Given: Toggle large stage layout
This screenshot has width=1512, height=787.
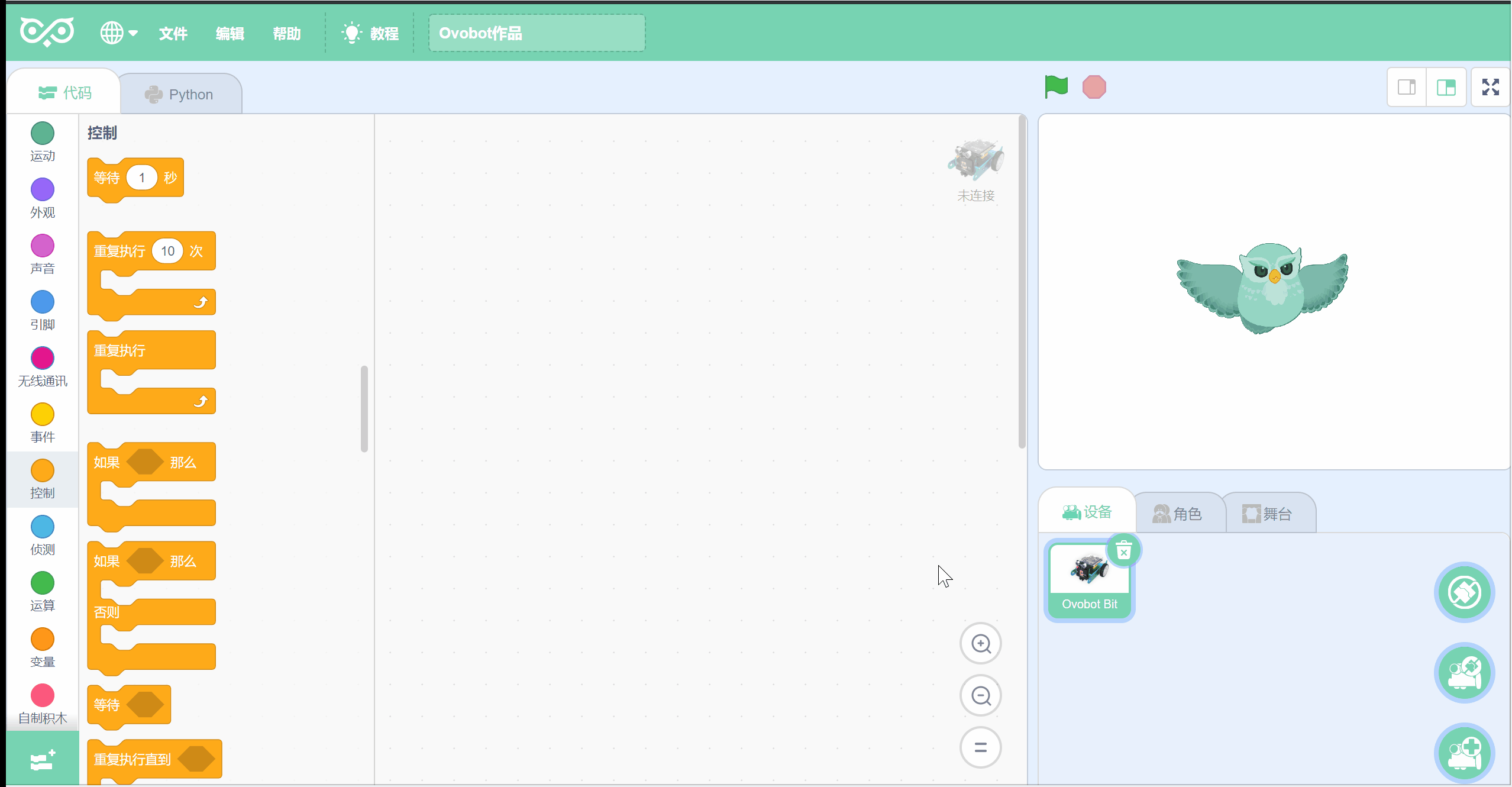Looking at the screenshot, I should [1446, 87].
